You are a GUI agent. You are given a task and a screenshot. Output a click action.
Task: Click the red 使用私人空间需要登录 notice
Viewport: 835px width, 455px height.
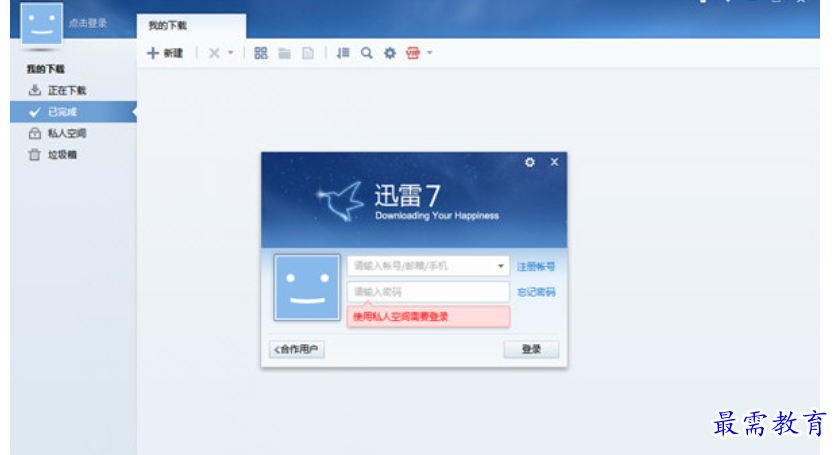(428, 316)
